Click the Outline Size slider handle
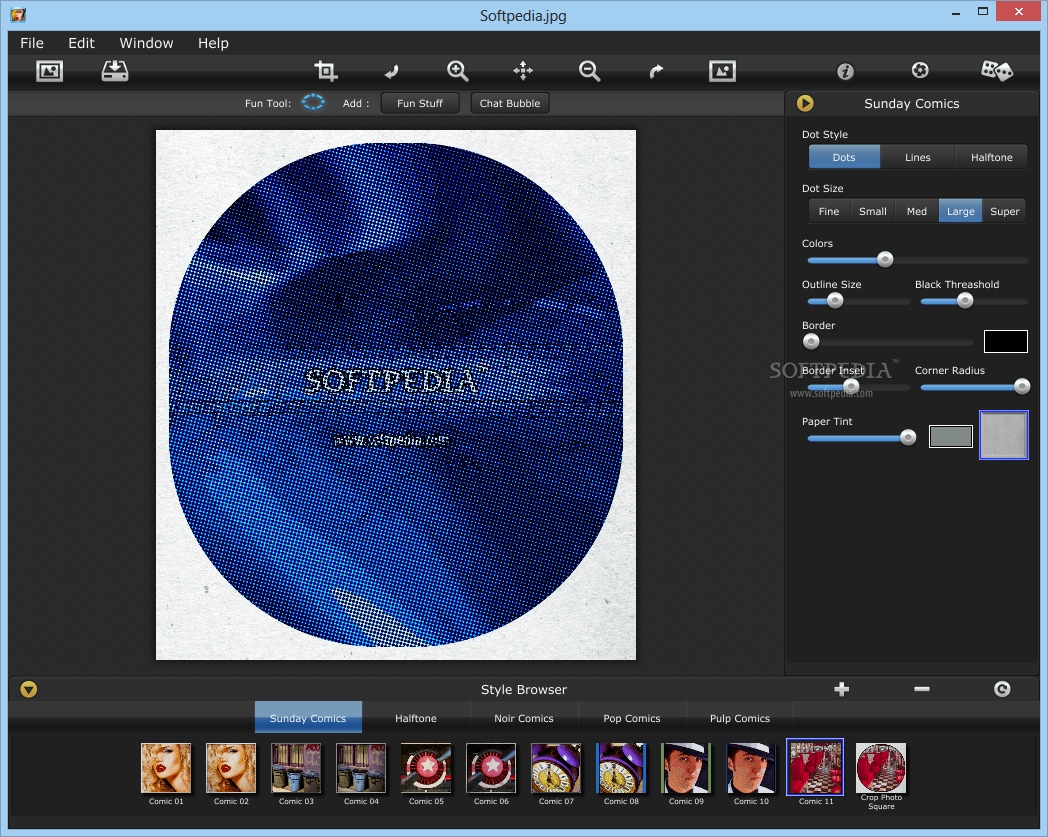Screen dimensions: 1048x837 tap(835, 301)
